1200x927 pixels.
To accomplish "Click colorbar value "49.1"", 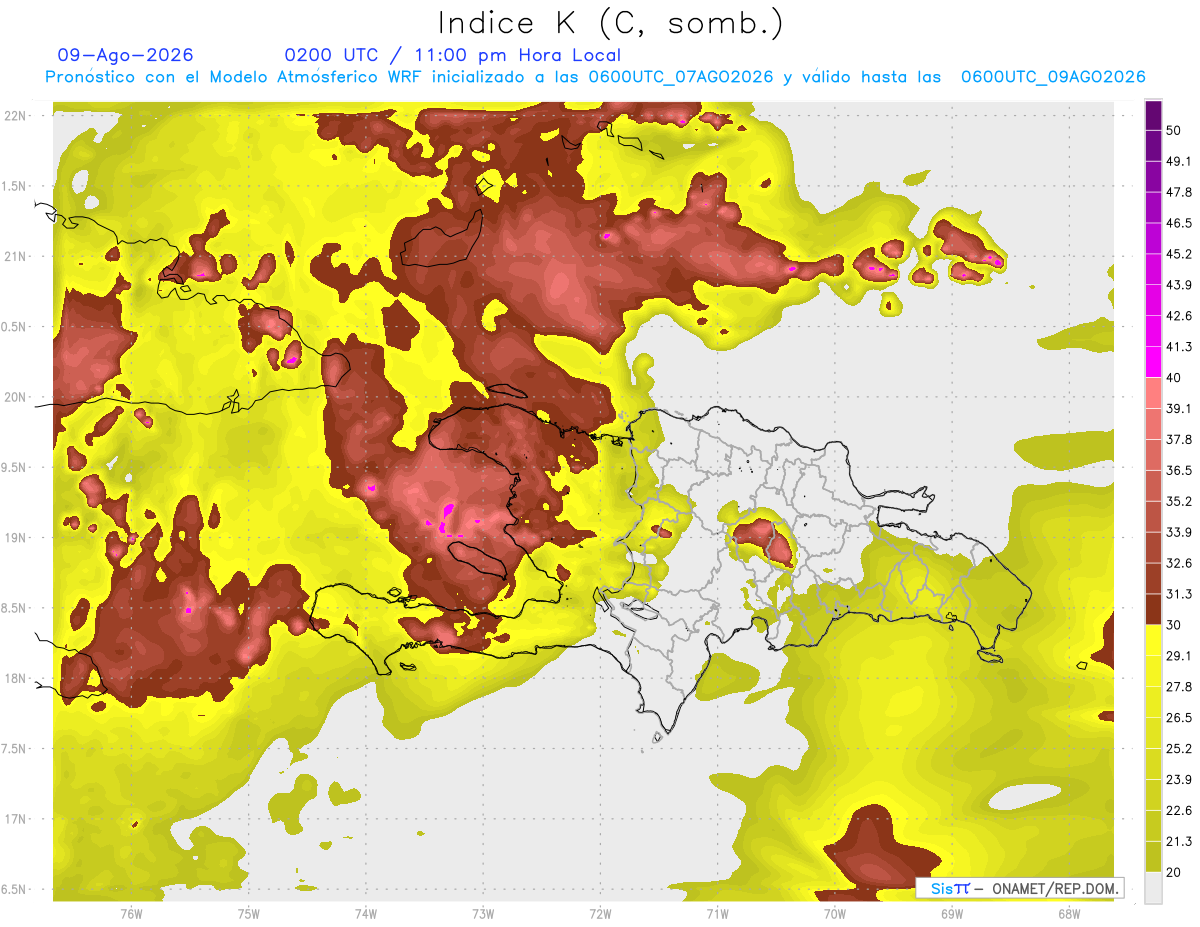I will point(1179,161).
